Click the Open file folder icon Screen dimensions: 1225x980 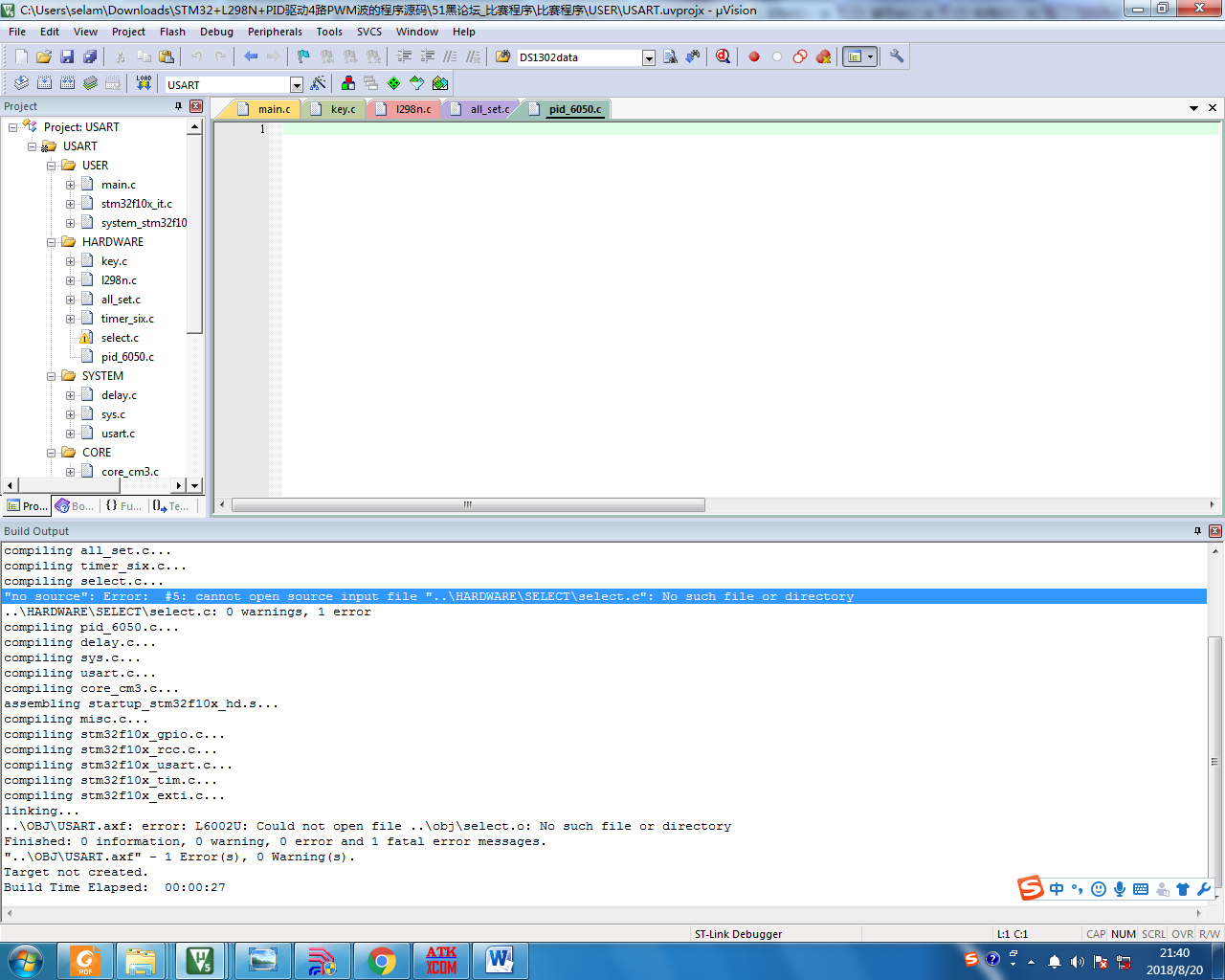click(x=44, y=57)
